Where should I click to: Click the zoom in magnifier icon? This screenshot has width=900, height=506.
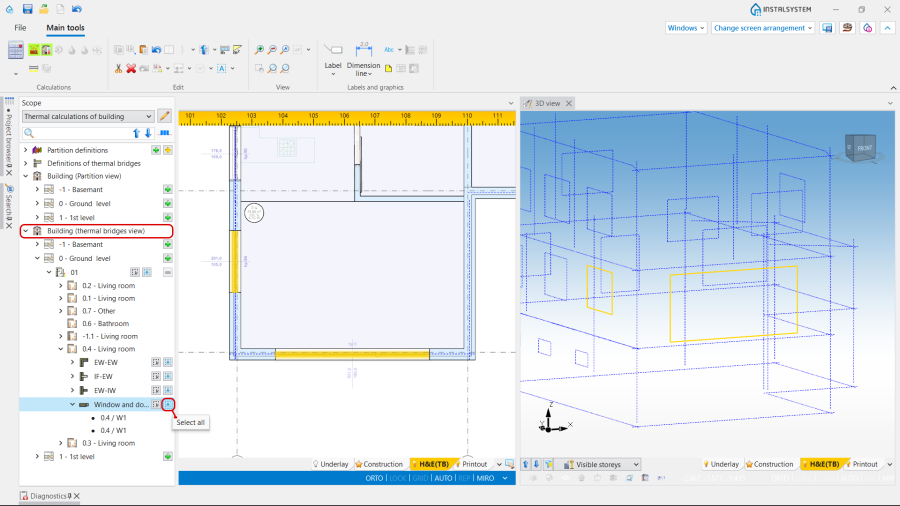pos(259,49)
